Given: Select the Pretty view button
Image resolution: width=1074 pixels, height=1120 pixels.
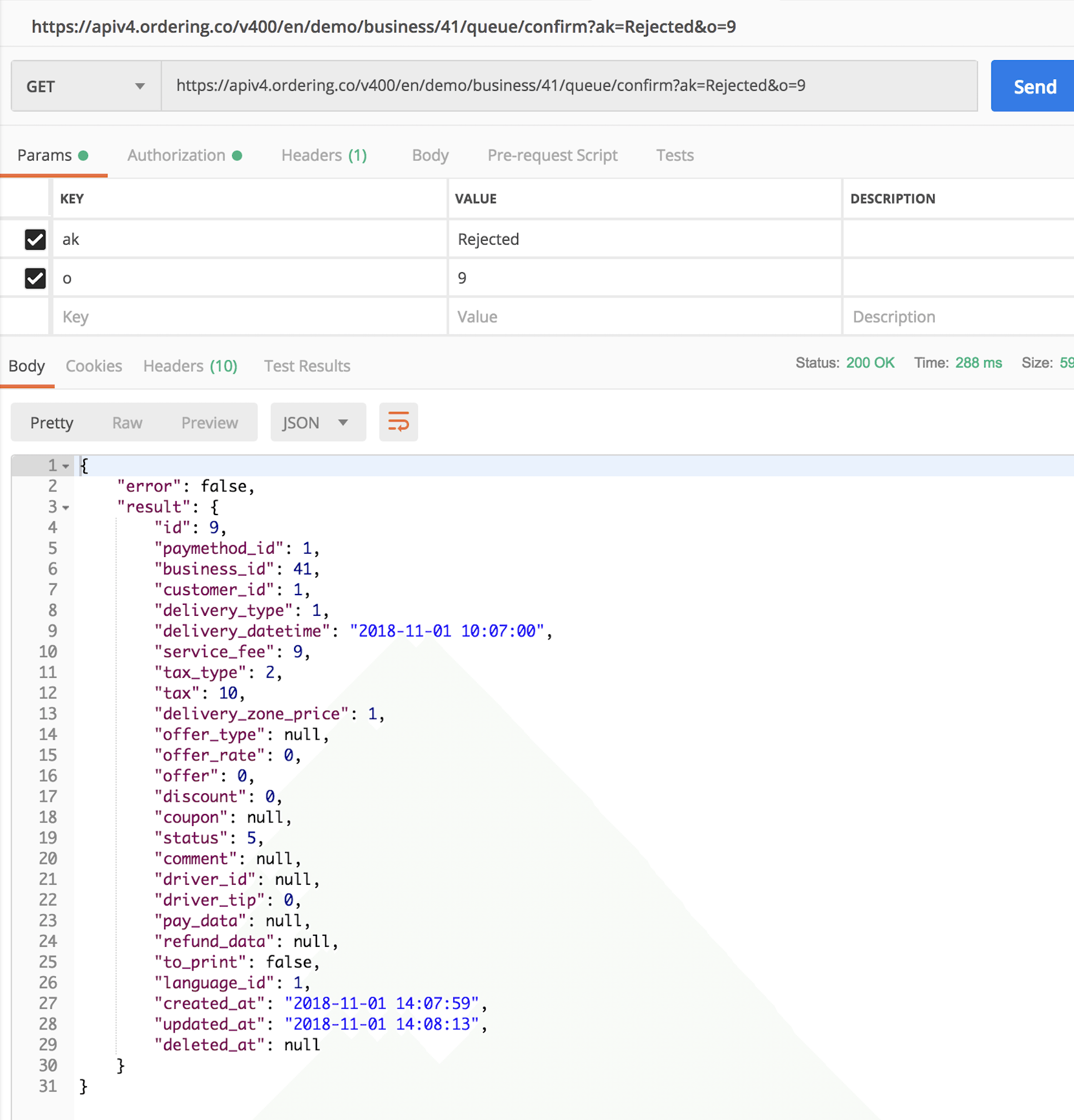Looking at the screenshot, I should coord(52,423).
